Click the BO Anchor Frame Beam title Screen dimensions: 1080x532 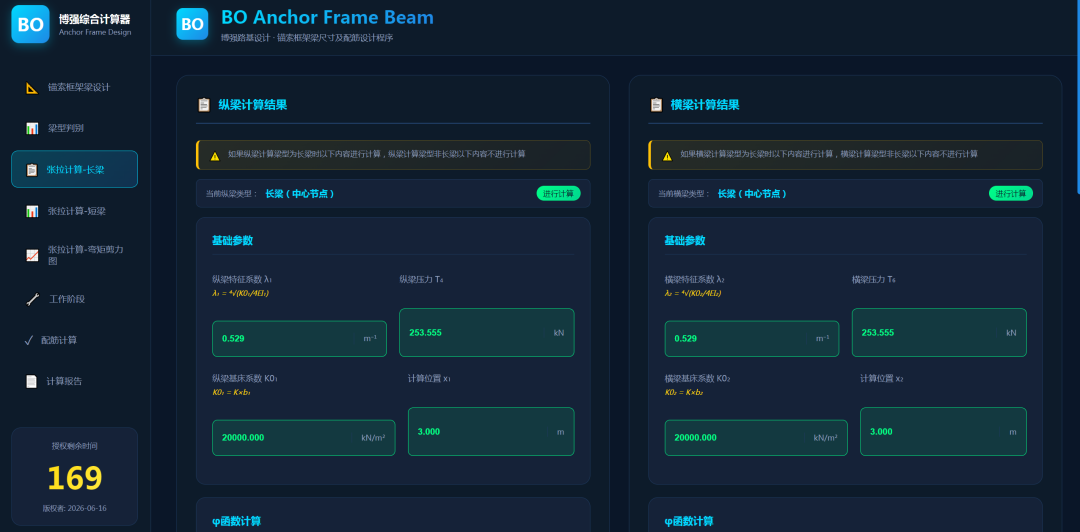tap(327, 17)
